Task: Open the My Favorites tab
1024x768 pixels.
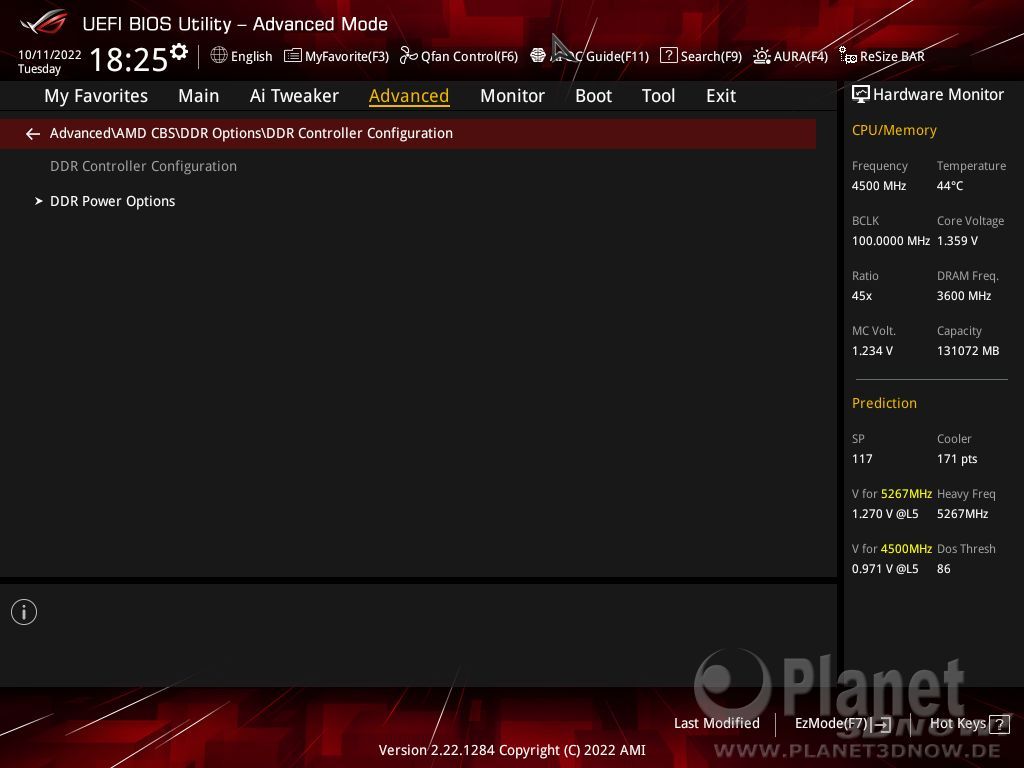Action: pyautogui.click(x=96, y=96)
